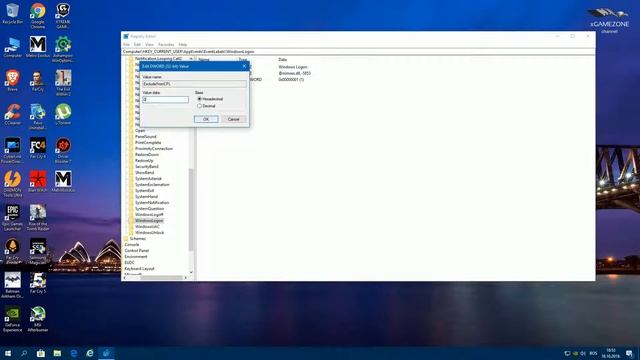Select the Hexadecimal base radio button
The image size is (640, 360).
[x=200, y=99]
